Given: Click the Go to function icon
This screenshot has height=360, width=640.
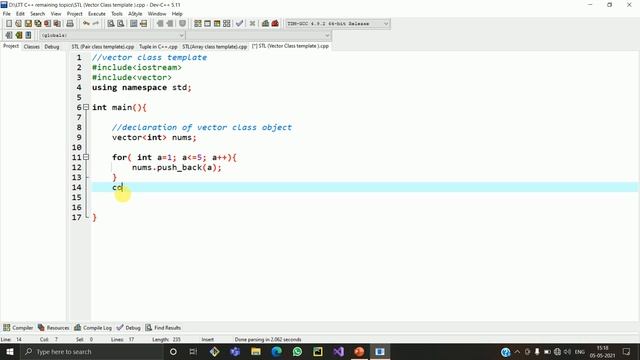Looking at the screenshot, I should [x=133, y=24].
